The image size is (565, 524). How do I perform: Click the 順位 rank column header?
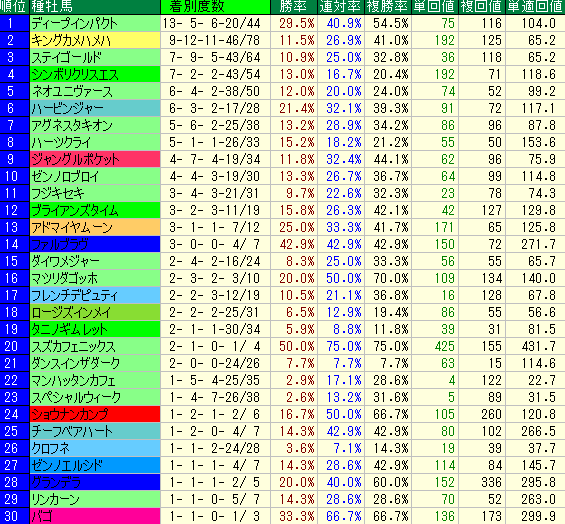pyautogui.click(x=14, y=7)
